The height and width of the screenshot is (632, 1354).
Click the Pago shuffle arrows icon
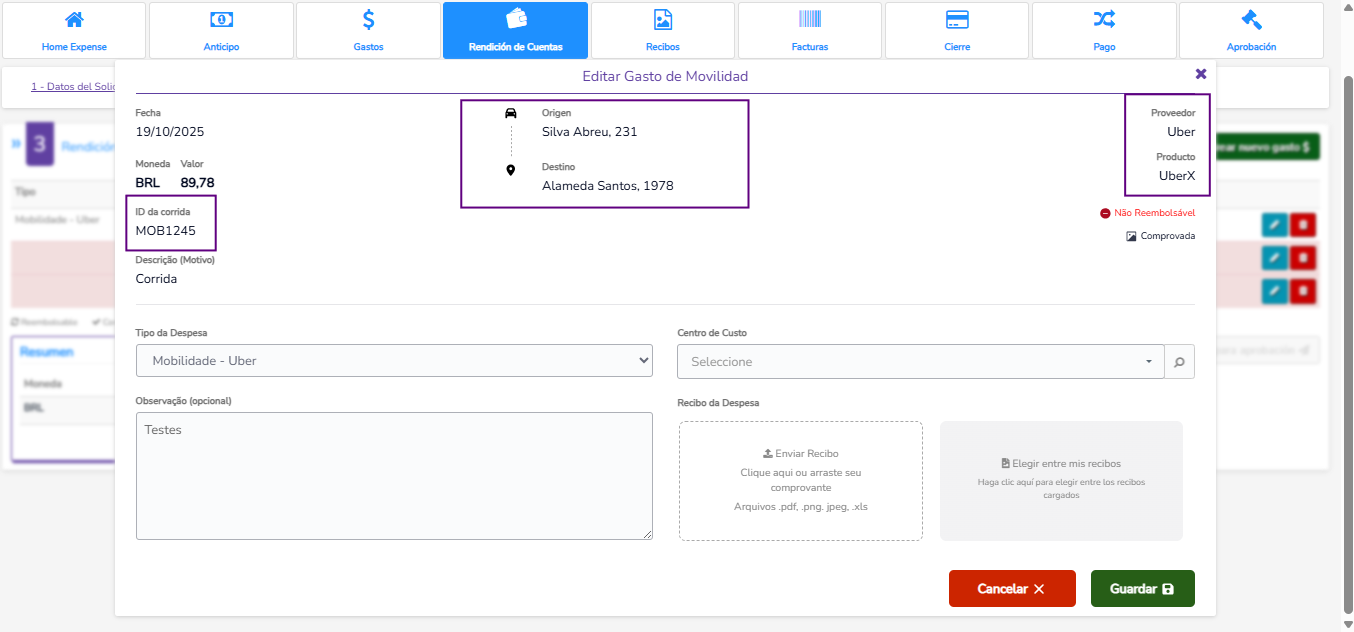[x=1104, y=20]
